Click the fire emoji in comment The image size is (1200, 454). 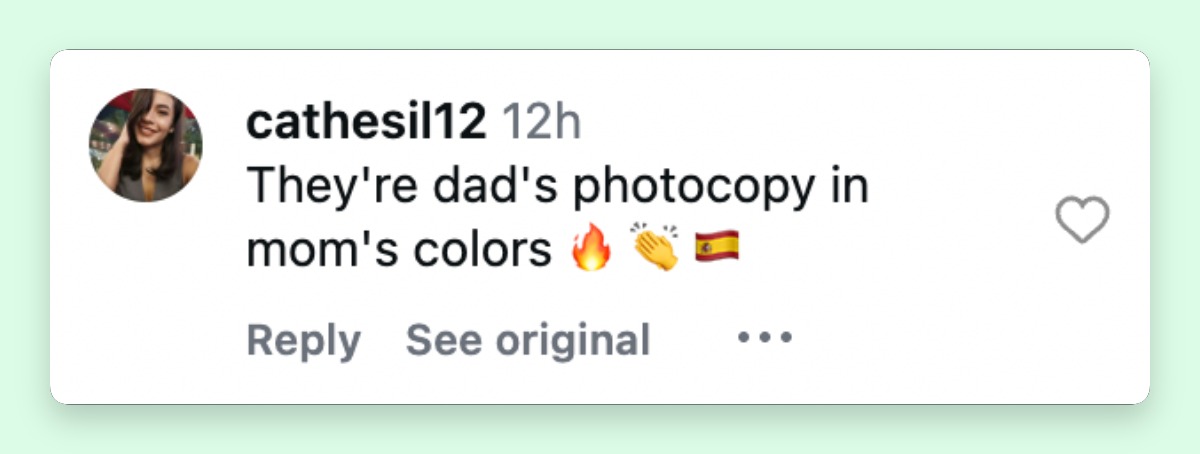[590, 249]
